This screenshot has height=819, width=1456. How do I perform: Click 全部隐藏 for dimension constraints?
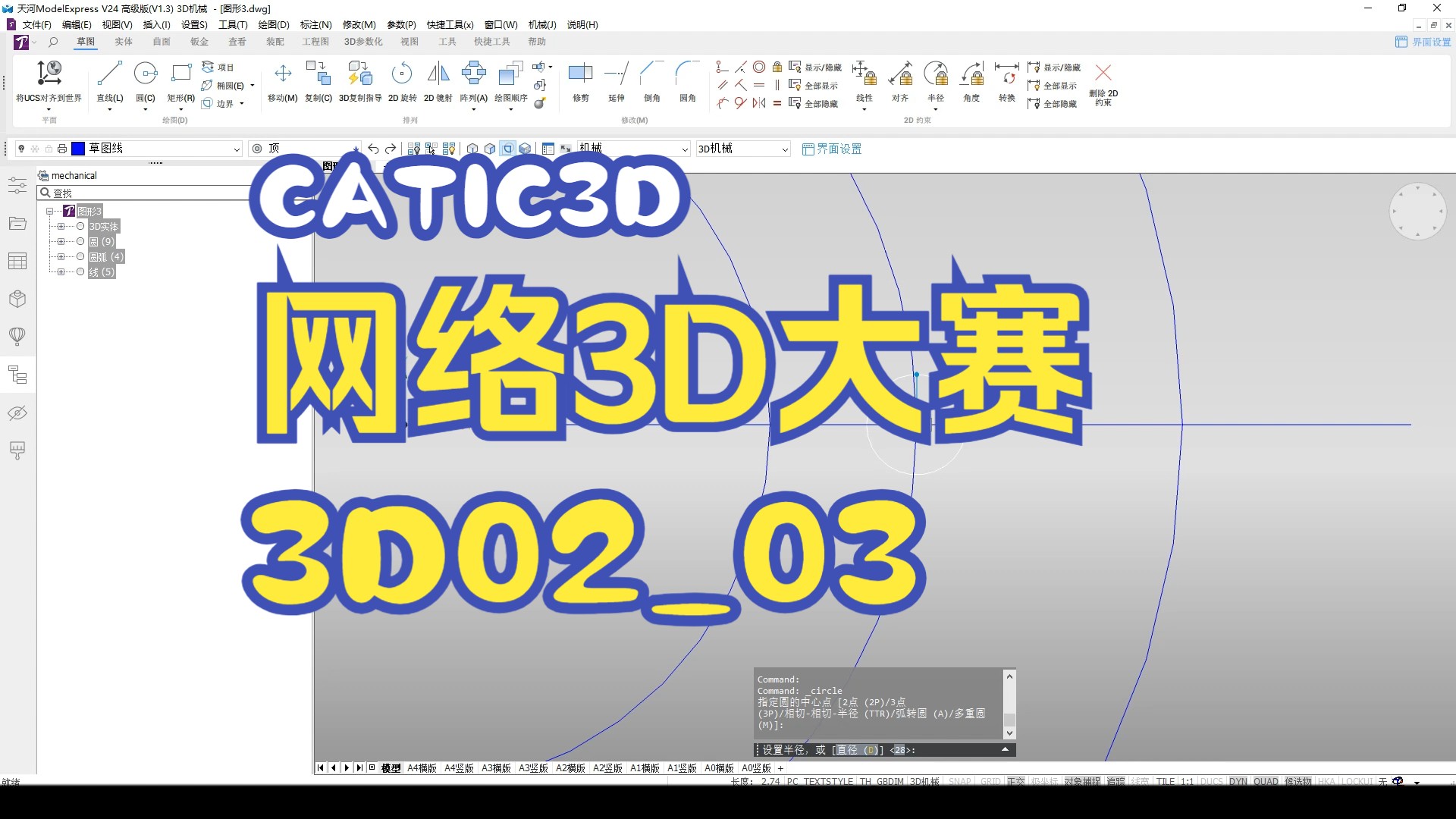point(1053,104)
